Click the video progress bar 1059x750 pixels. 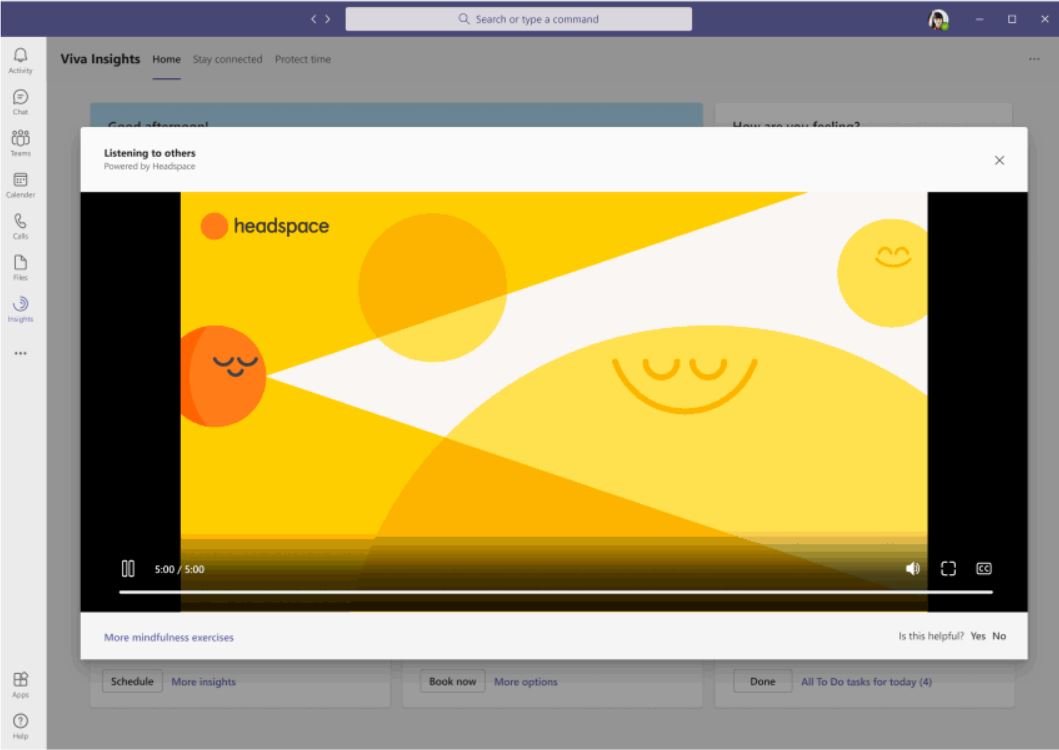[x=556, y=592]
